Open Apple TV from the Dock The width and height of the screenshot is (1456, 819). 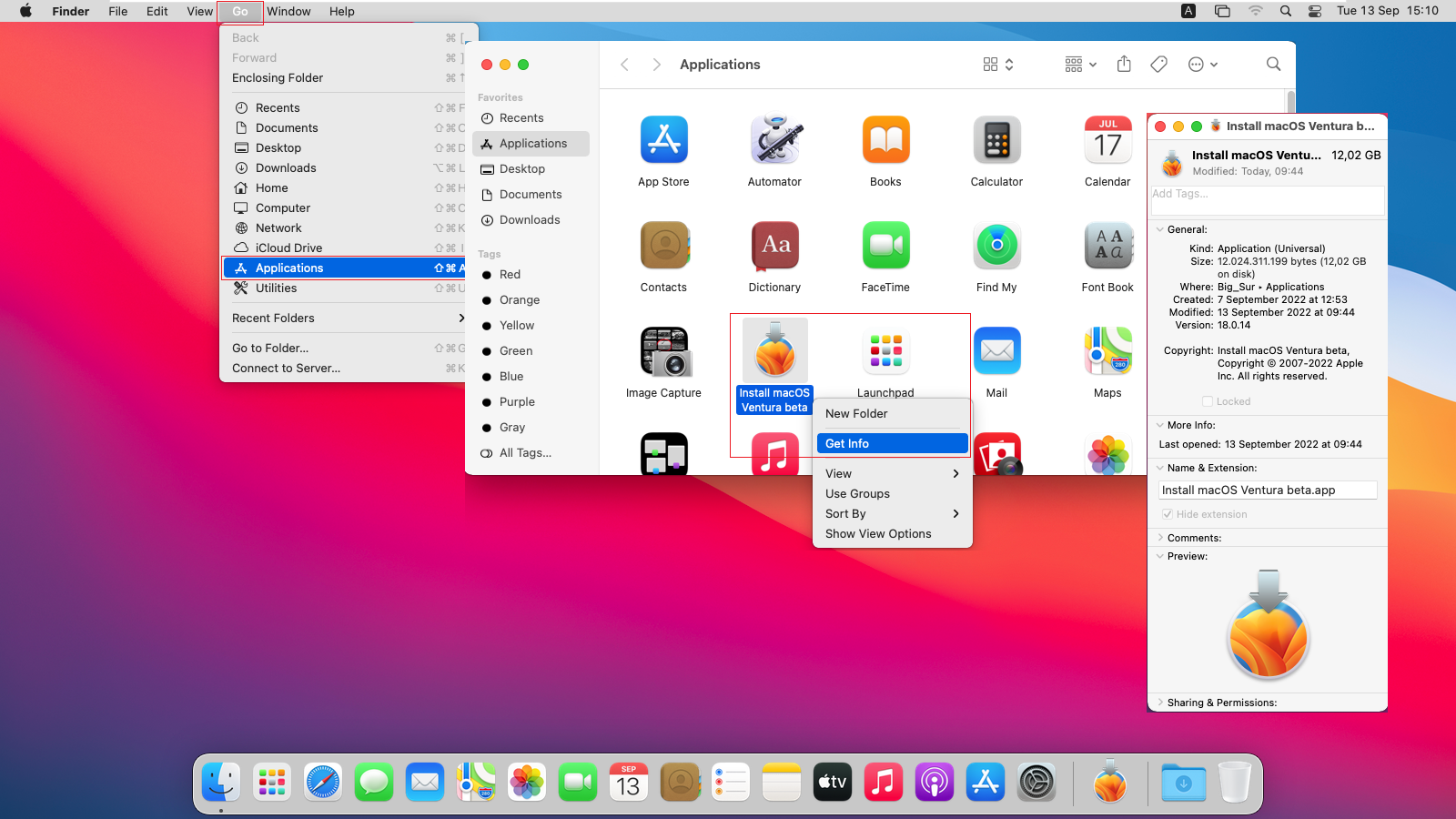[x=833, y=782]
